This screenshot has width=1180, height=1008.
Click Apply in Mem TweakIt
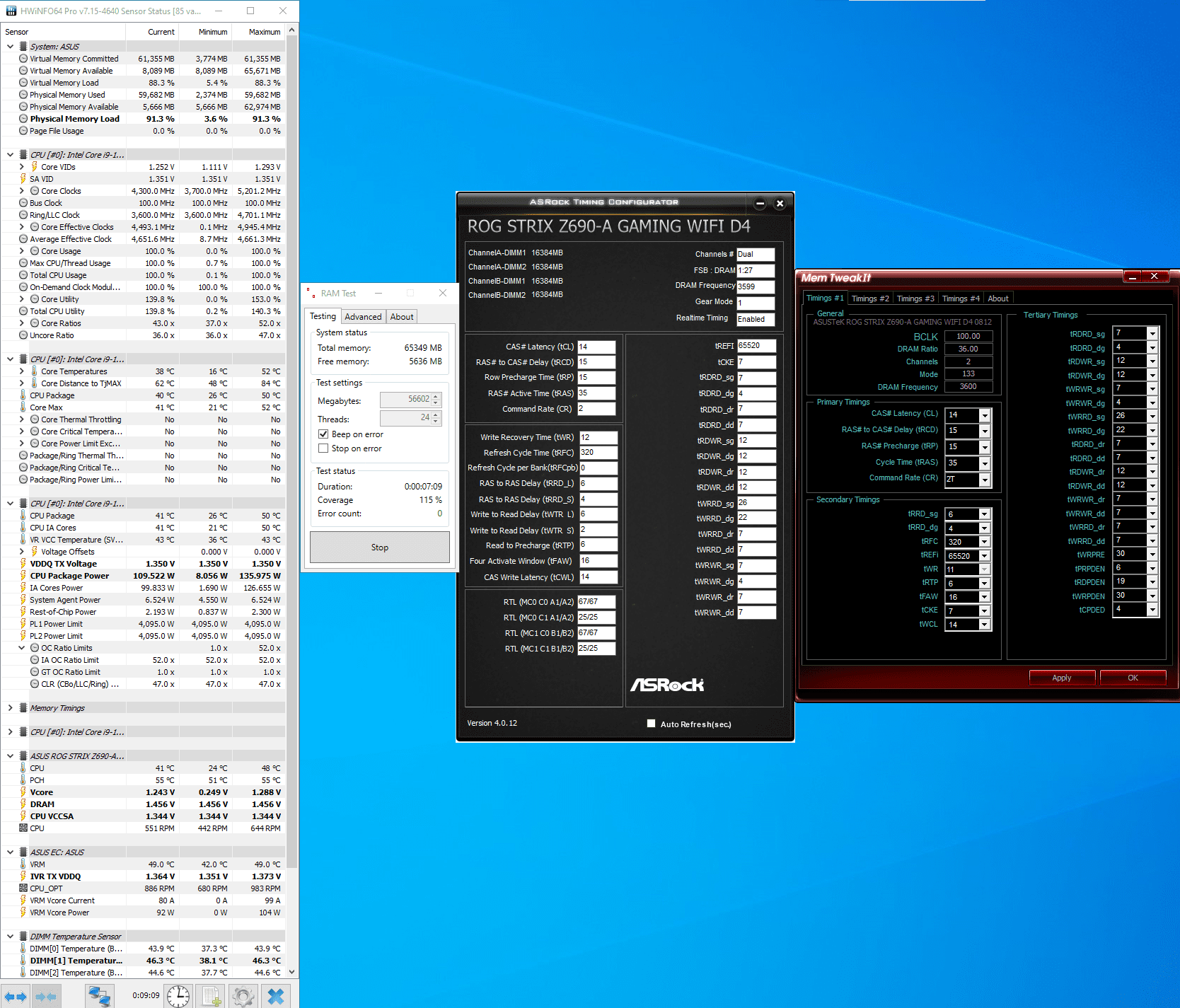[1062, 678]
